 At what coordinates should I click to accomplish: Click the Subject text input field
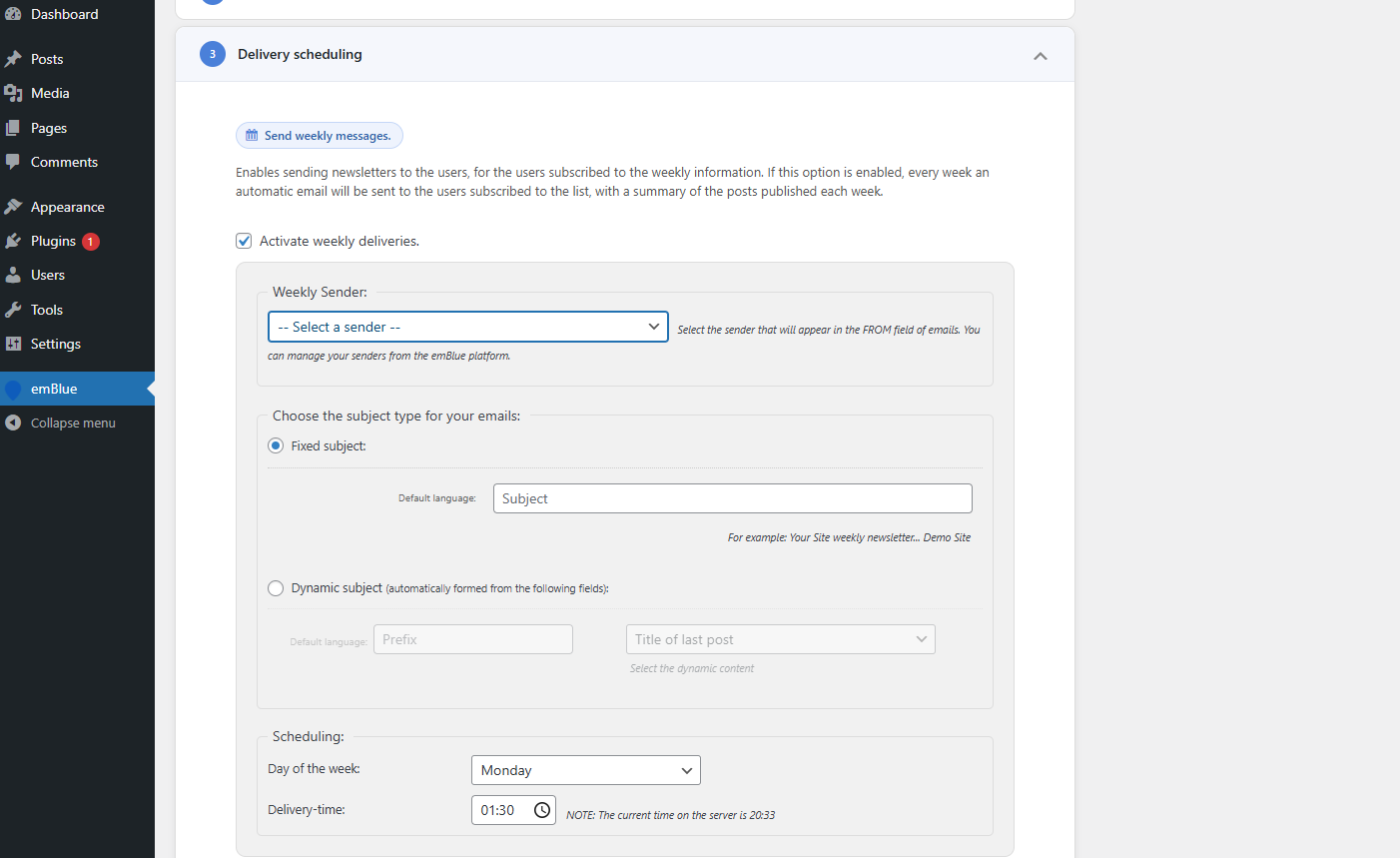[x=733, y=498]
